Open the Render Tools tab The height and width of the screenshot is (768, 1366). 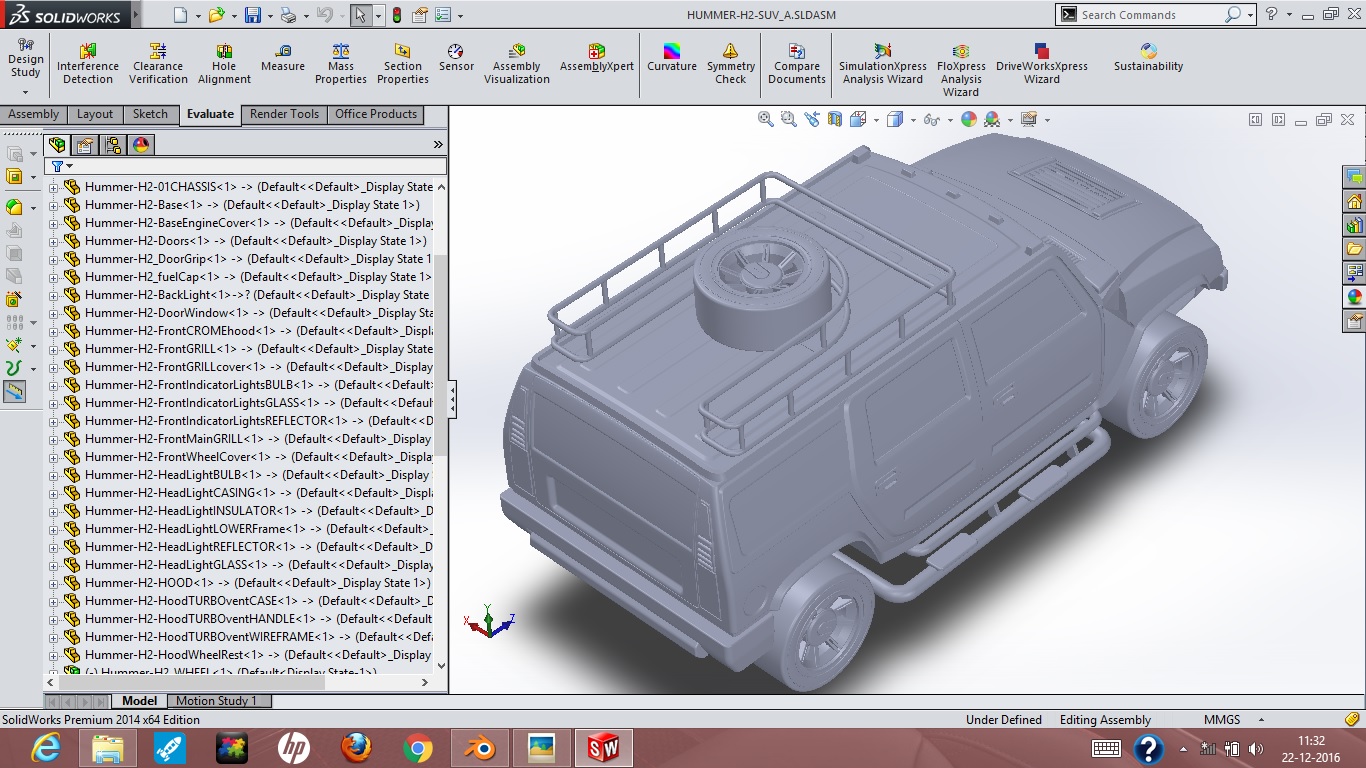(x=285, y=114)
